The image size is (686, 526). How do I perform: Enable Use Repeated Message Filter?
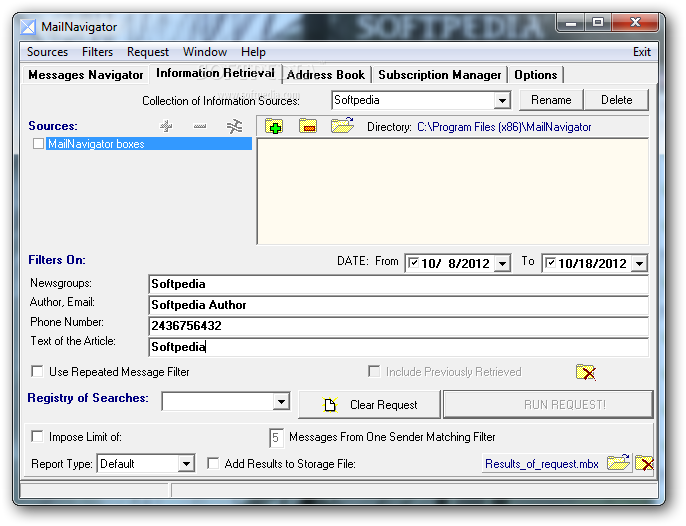click(x=38, y=372)
